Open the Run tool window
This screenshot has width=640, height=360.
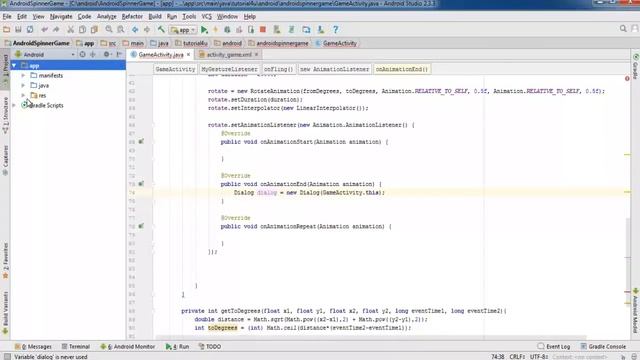click(x=178, y=347)
